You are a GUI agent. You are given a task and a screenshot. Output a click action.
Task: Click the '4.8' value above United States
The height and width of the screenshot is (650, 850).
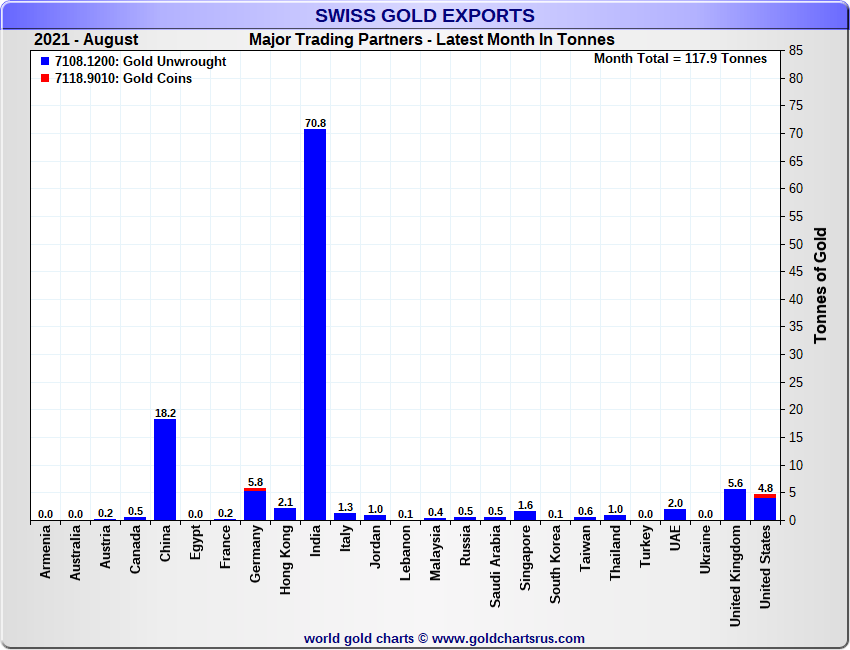[x=765, y=488]
